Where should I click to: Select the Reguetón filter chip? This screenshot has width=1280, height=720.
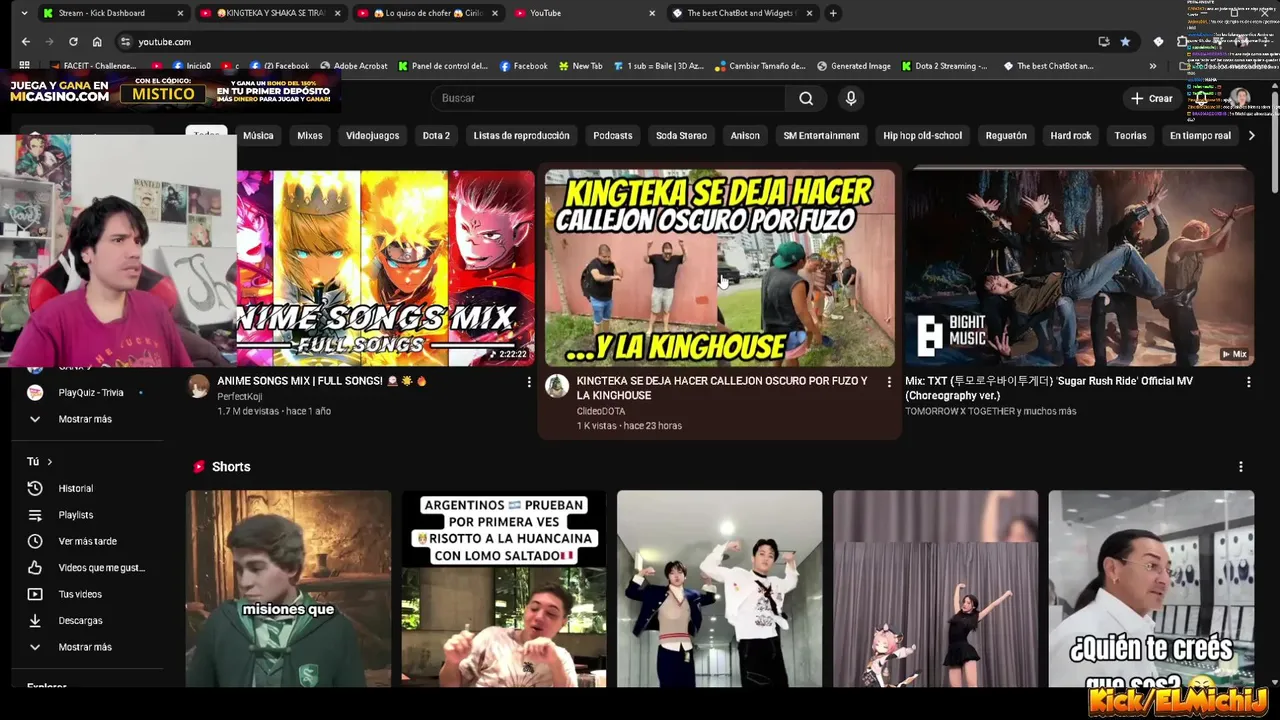pos(1006,135)
